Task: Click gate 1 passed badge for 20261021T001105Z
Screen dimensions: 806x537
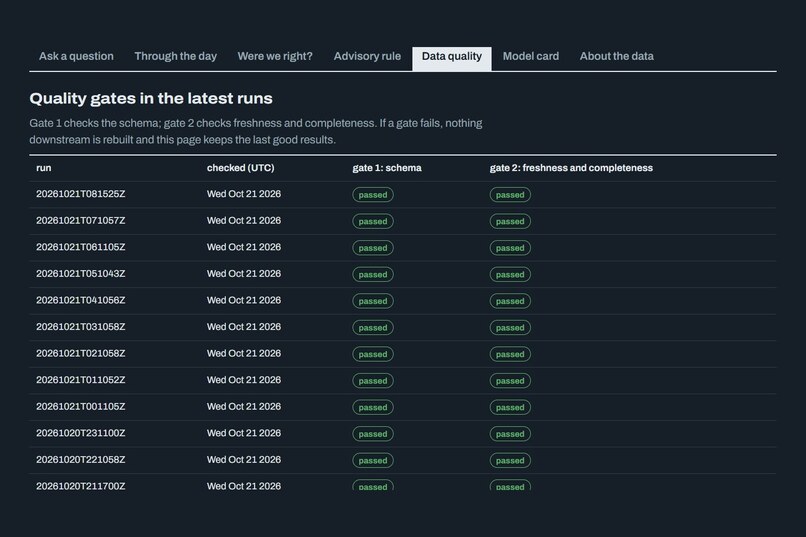Action: pyautogui.click(x=373, y=408)
